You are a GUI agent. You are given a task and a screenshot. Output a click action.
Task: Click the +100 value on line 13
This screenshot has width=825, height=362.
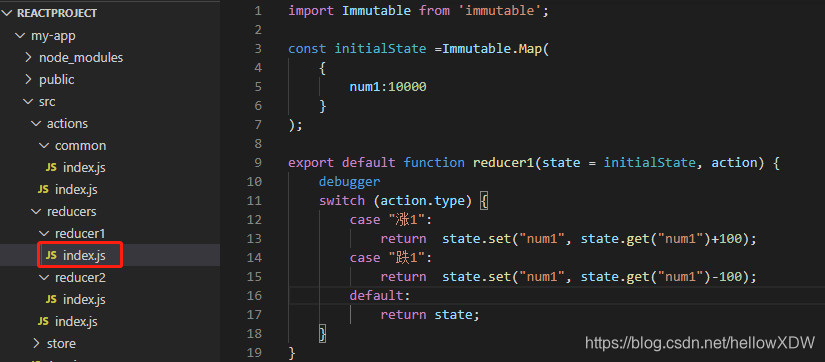[x=726, y=239]
